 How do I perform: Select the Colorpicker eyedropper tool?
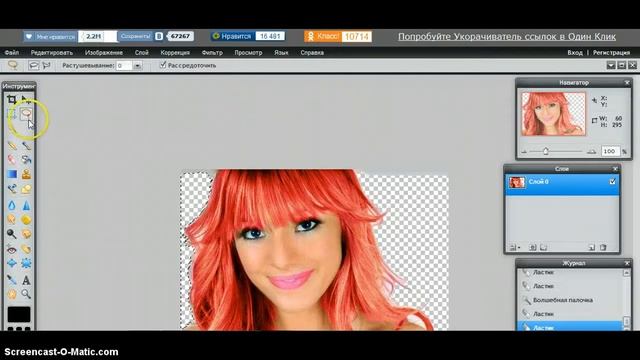tap(12, 280)
